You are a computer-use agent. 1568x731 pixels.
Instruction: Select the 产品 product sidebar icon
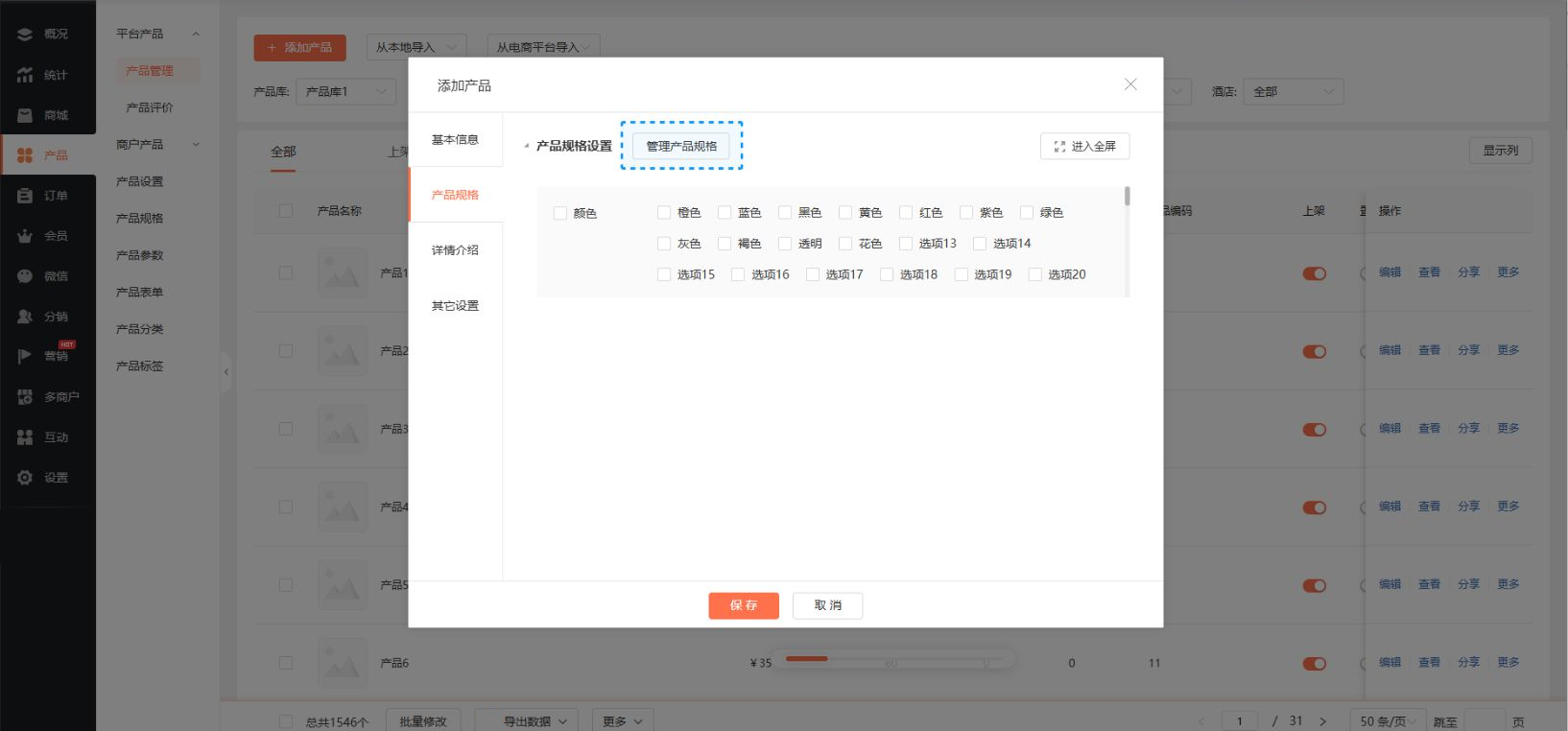(x=25, y=155)
